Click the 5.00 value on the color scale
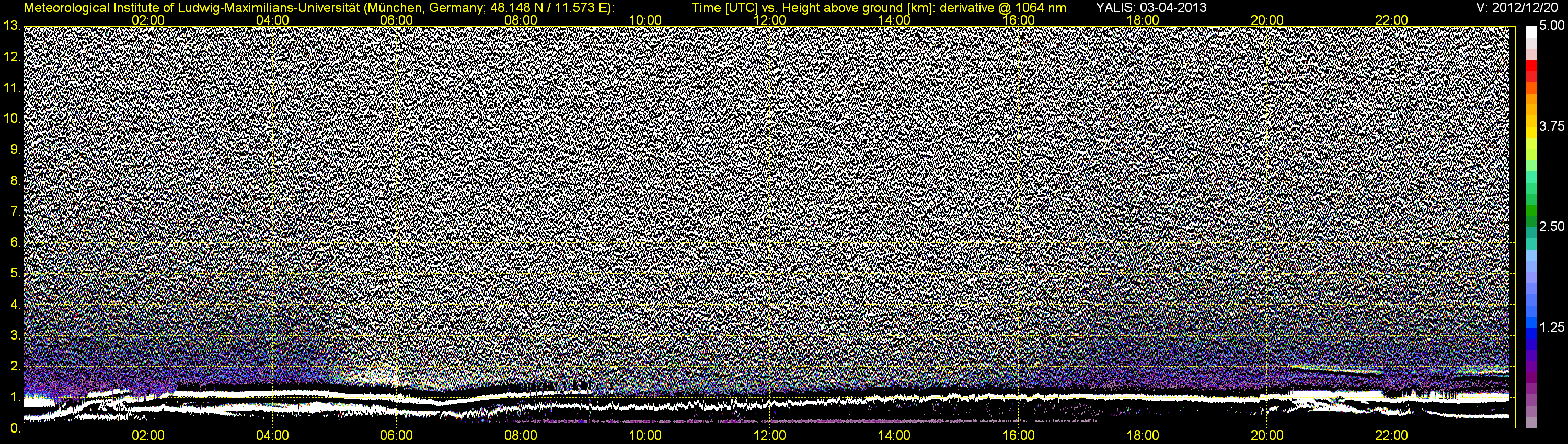 coord(1552,26)
